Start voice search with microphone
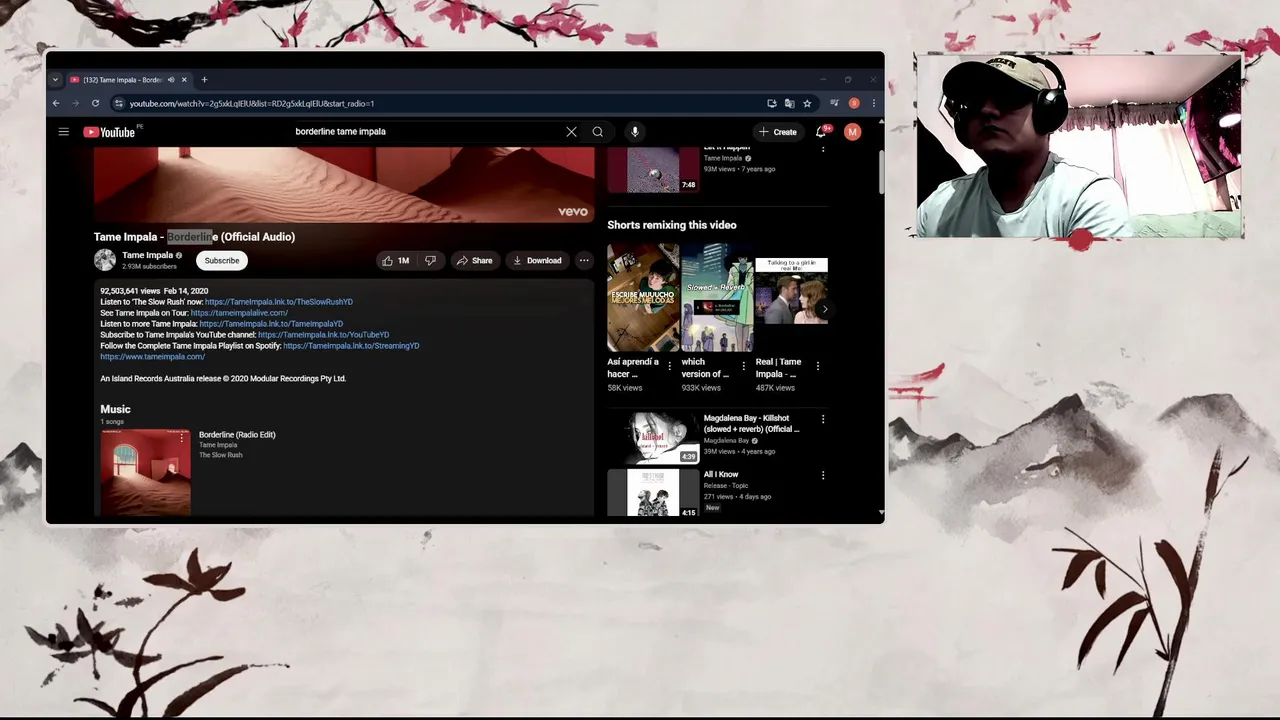The image size is (1280, 720). click(634, 132)
